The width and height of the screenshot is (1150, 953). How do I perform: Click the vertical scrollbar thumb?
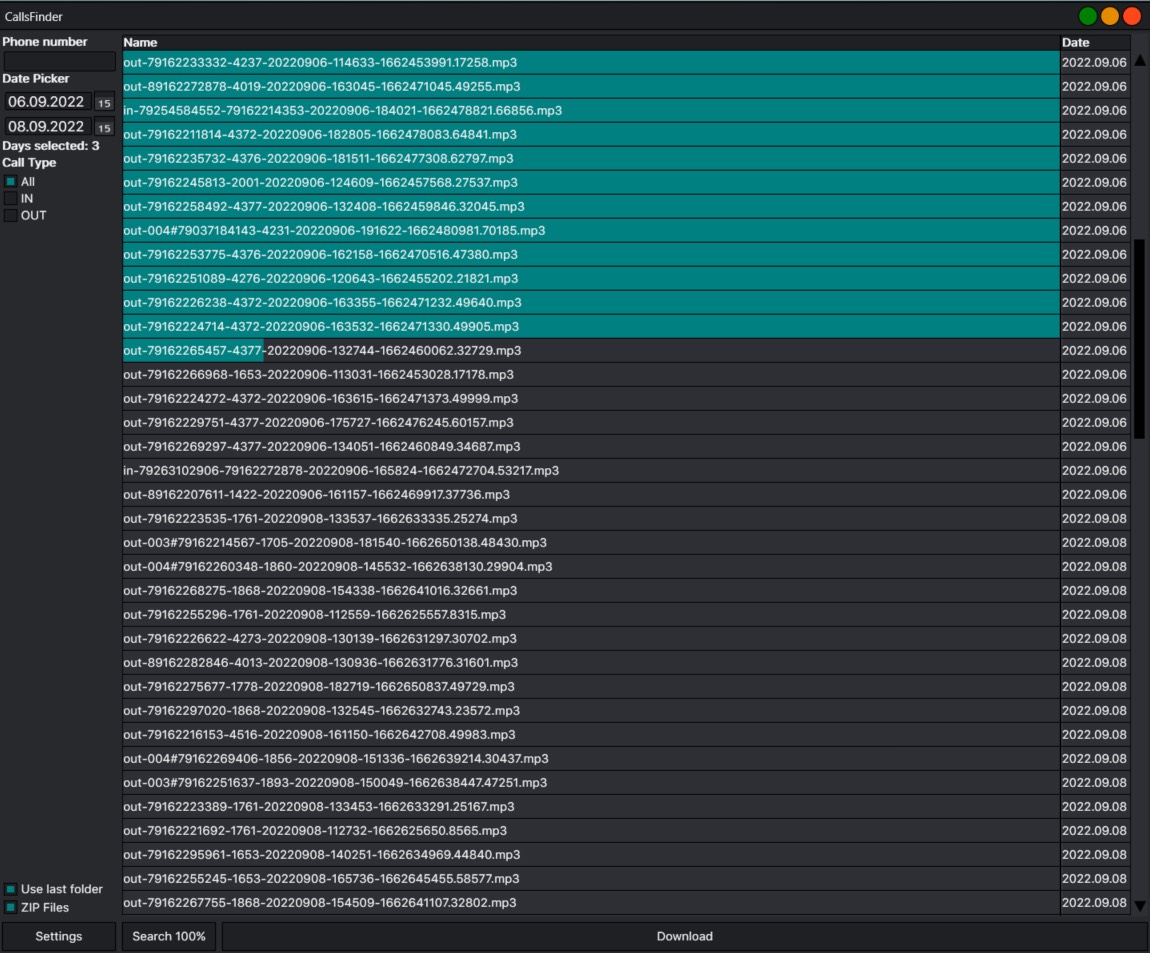[x=1140, y=338]
